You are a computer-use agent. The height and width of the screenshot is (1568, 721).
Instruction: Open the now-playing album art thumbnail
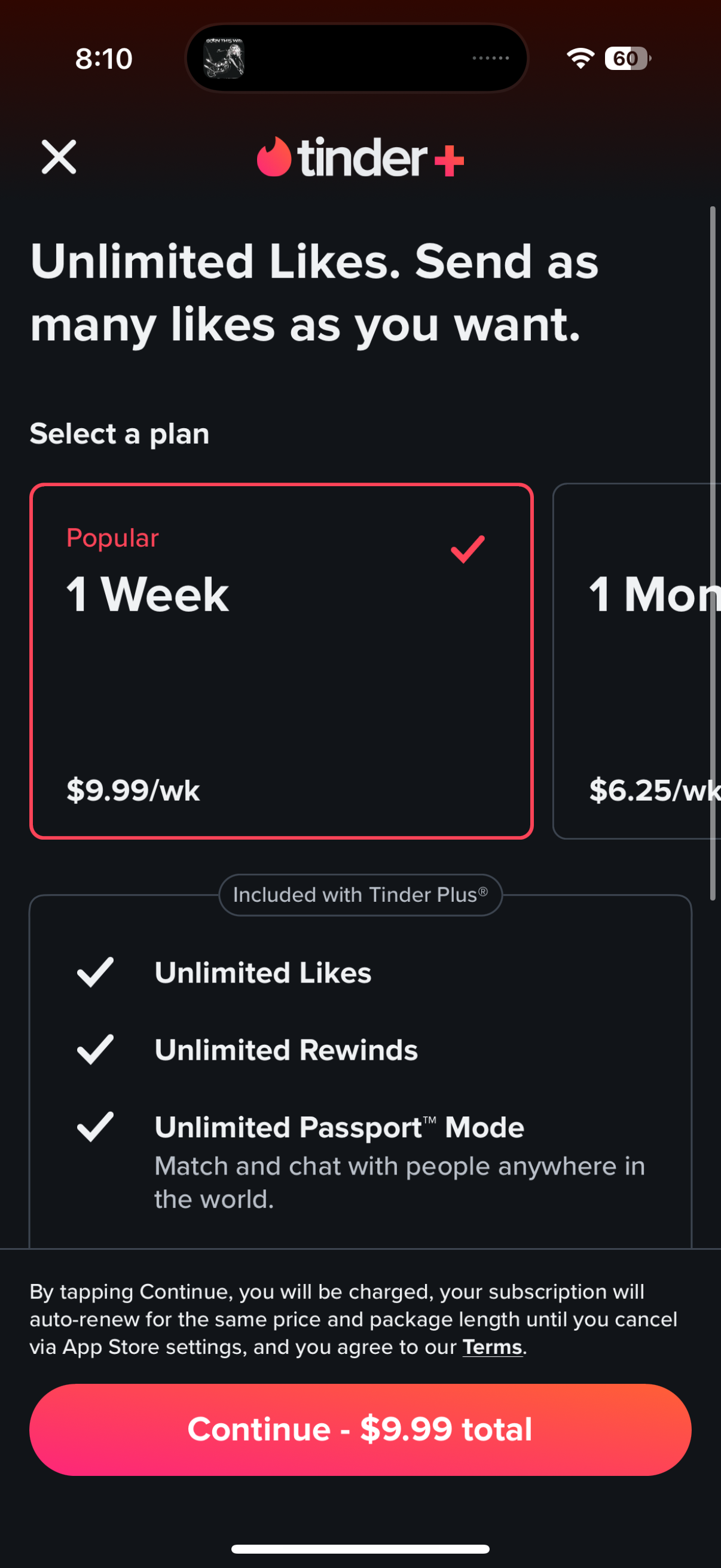(224, 59)
